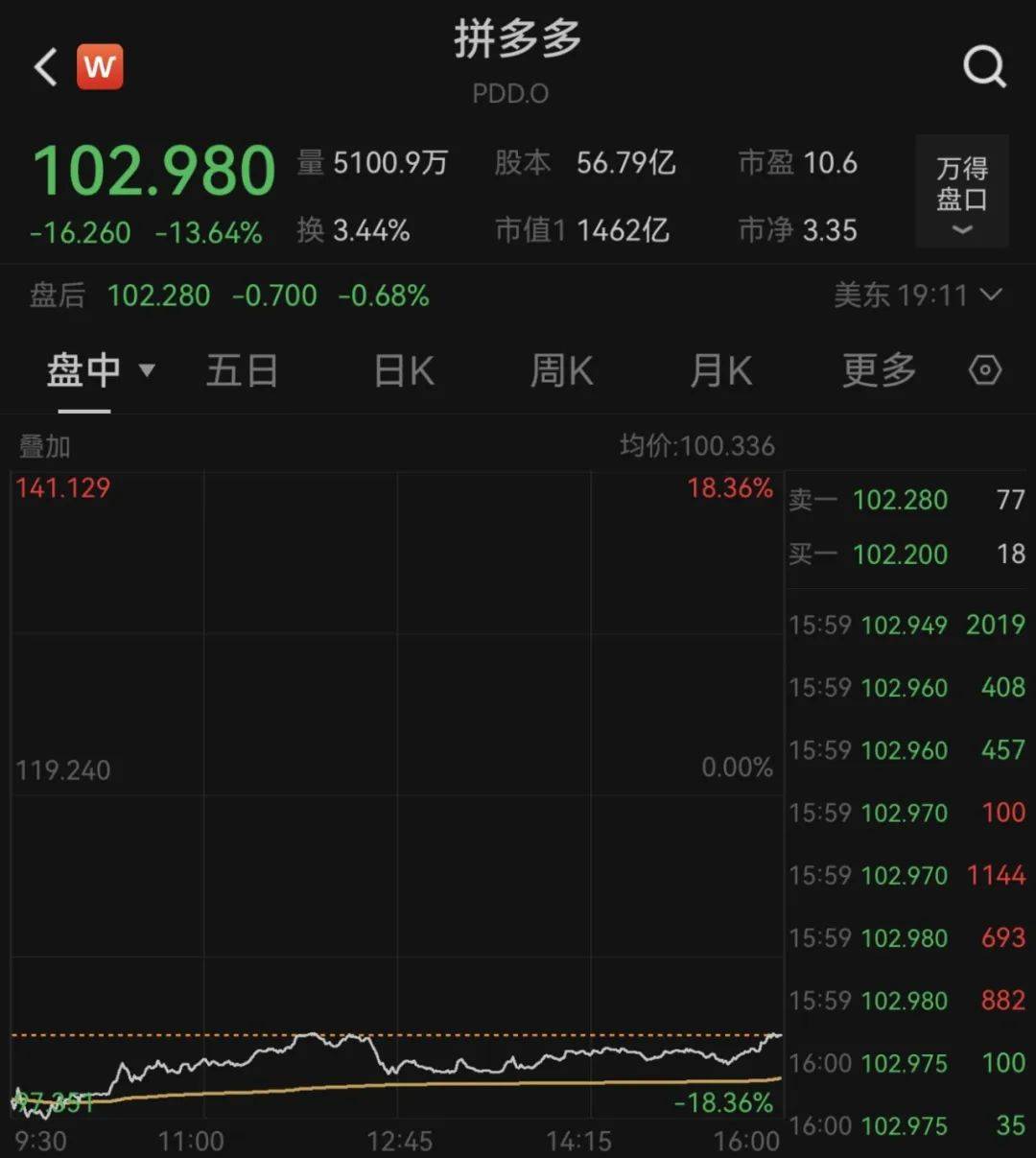Tap the large 102.980 current price
This screenshot has height=1158, width=1036.
(x=154, y=171)
